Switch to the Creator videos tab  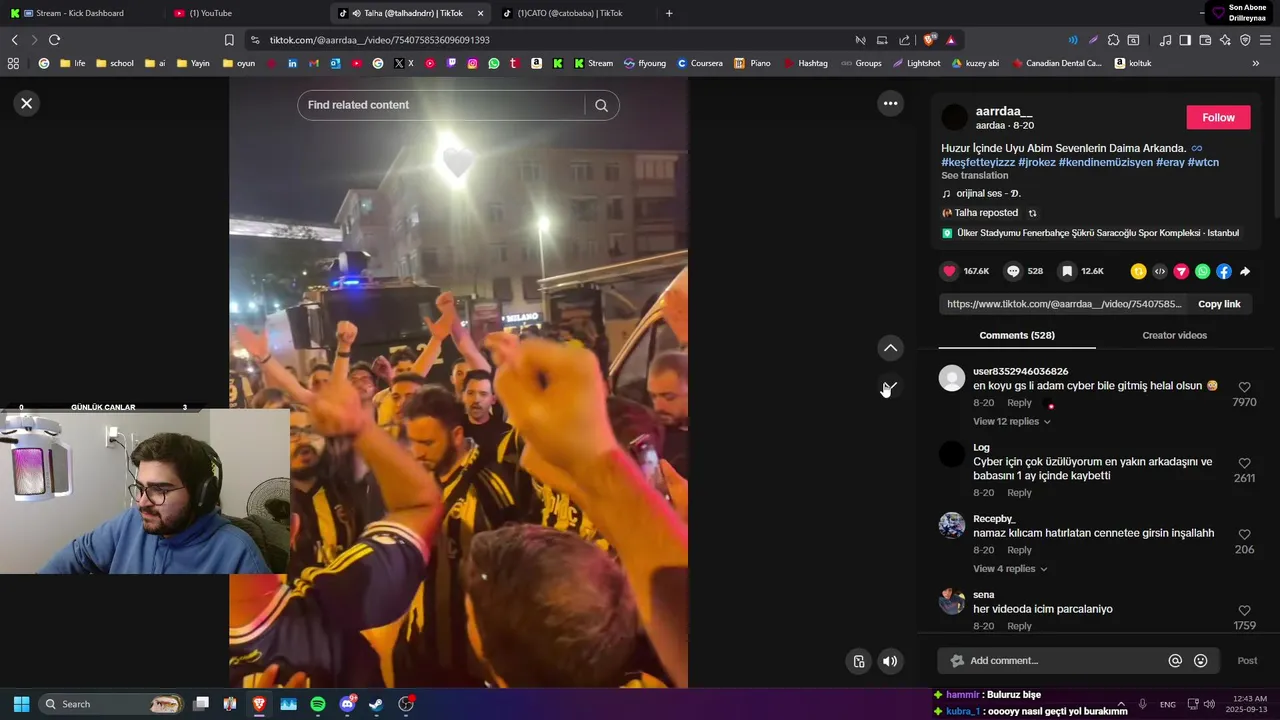(1174, 335)
